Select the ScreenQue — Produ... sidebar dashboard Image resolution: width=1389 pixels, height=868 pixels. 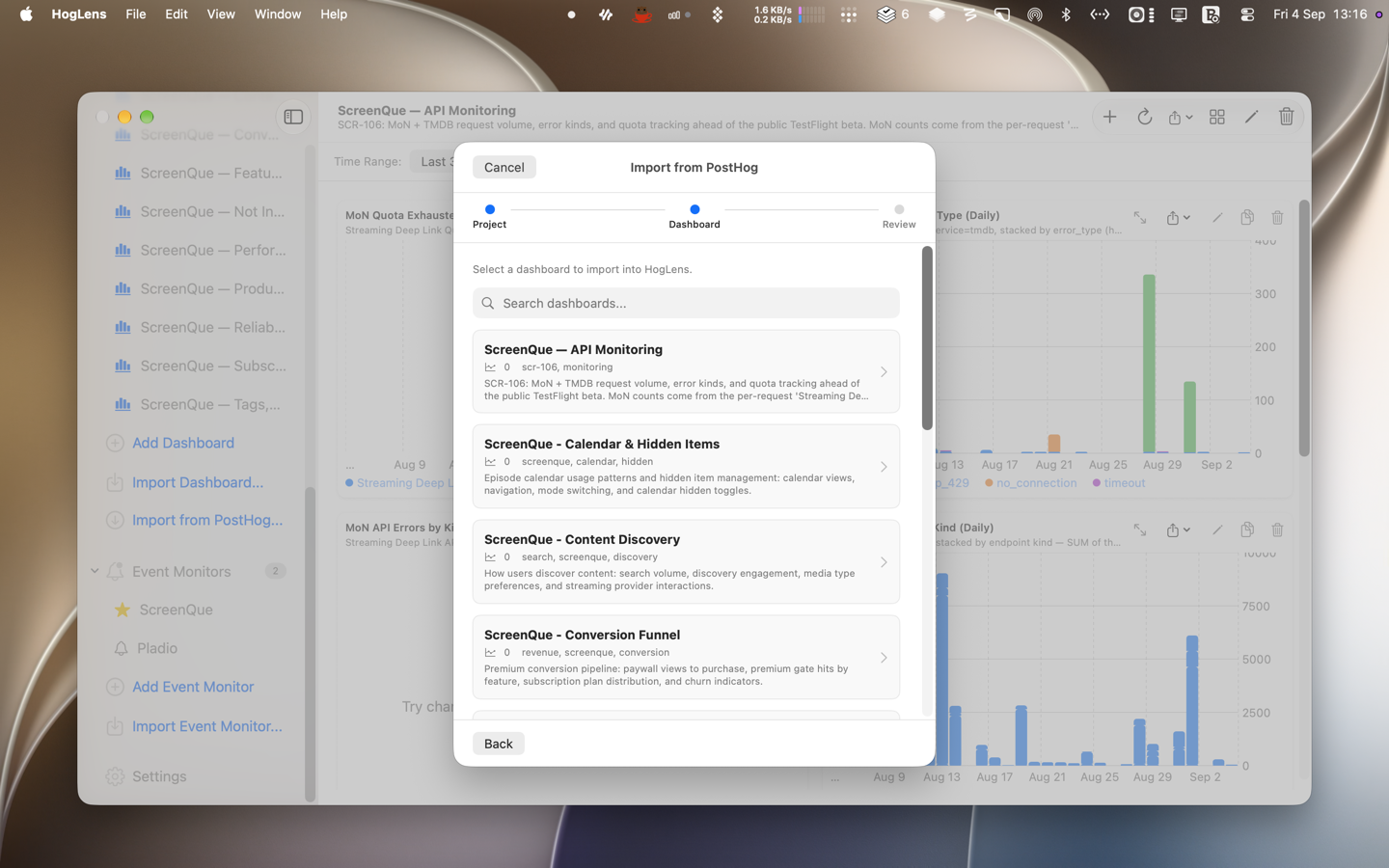[200, 289]
